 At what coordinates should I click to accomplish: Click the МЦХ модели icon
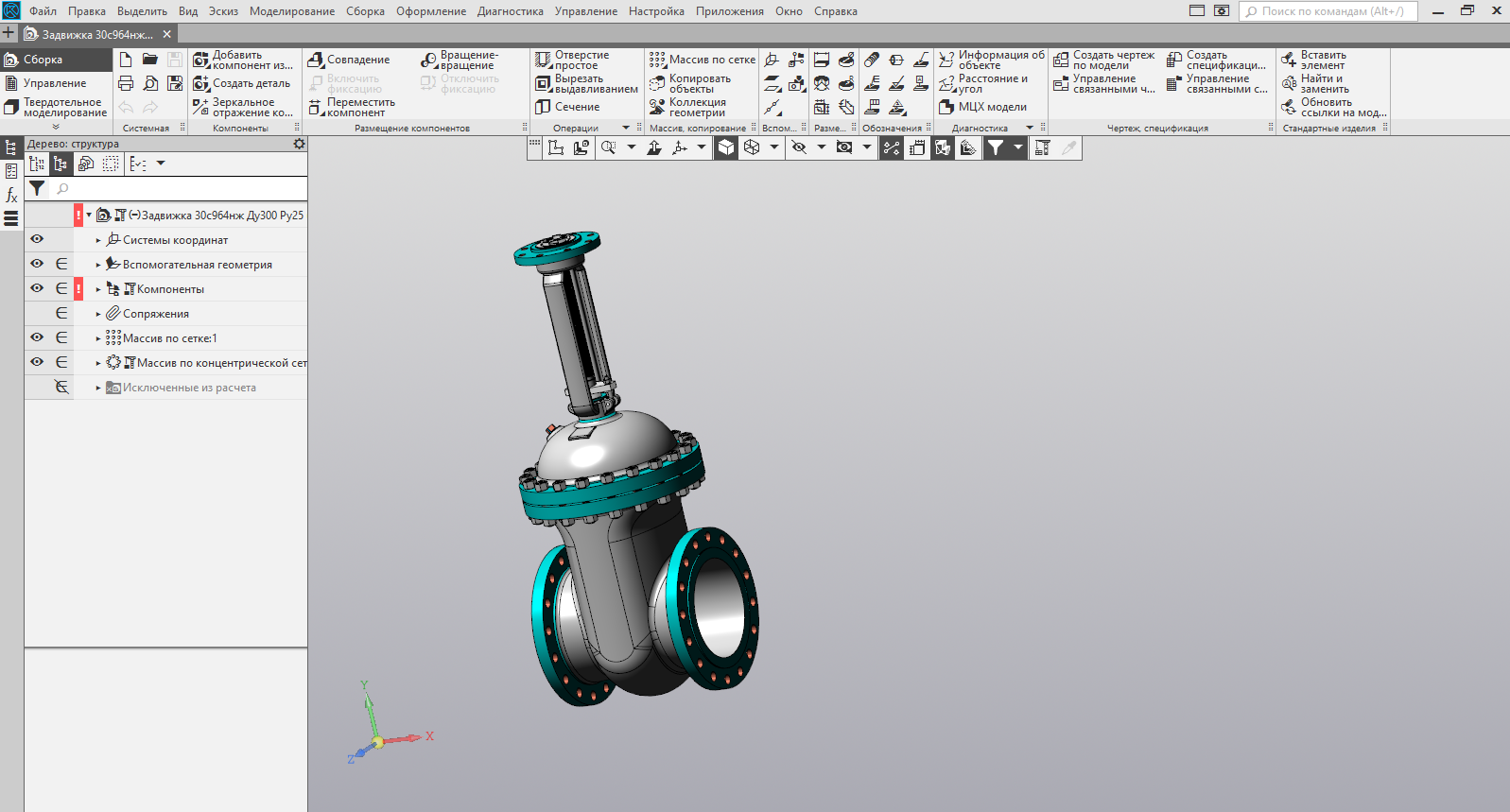pyautogui.click(x=946, y=107)
